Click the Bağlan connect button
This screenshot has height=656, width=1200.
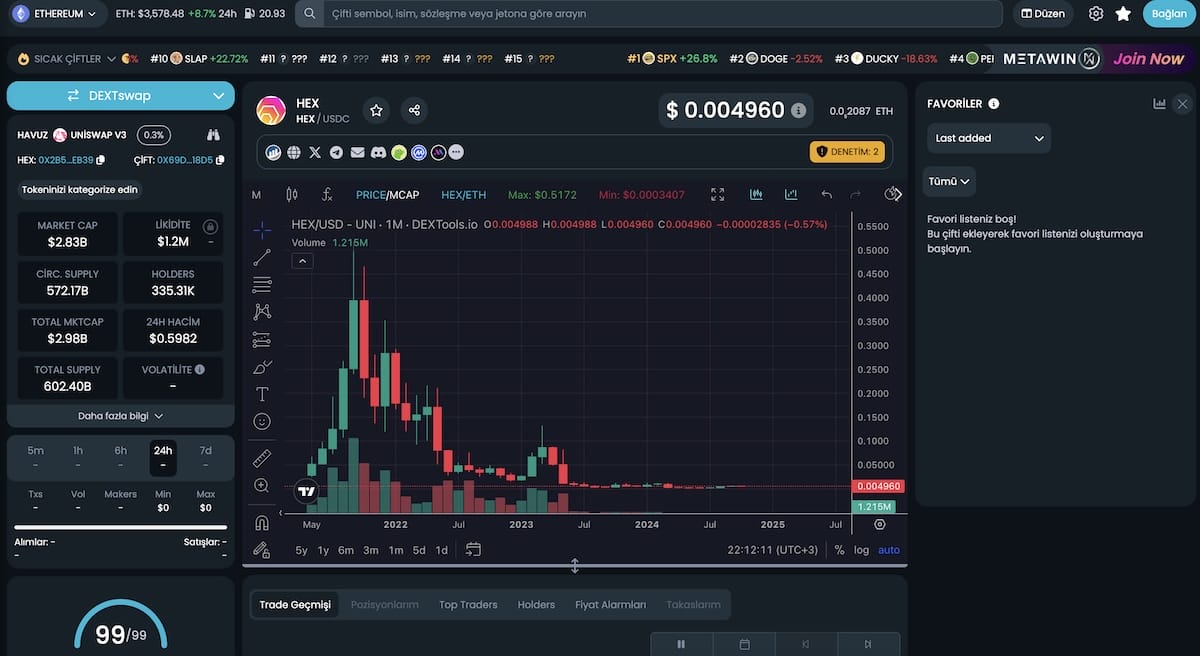click(1169, 14)
